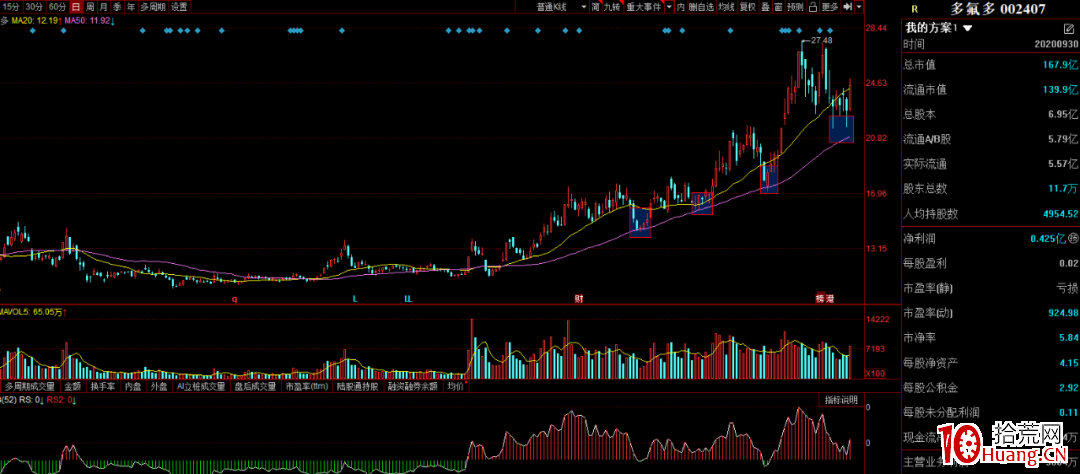Click the lock icon in top toolbar
The height and width of the screenshot is (474, 1080).
point(812,7)
